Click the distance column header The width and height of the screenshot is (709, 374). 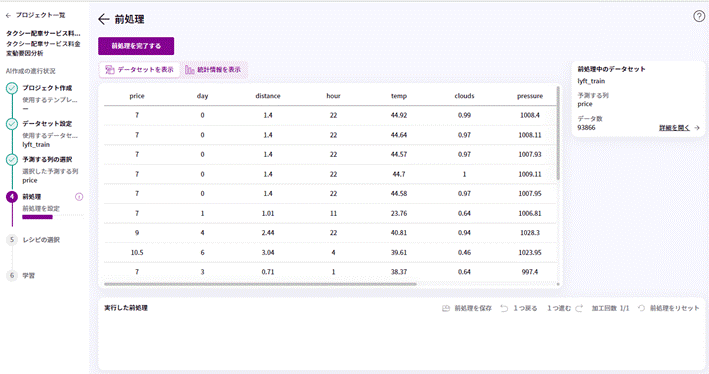[x=268, y=96]
